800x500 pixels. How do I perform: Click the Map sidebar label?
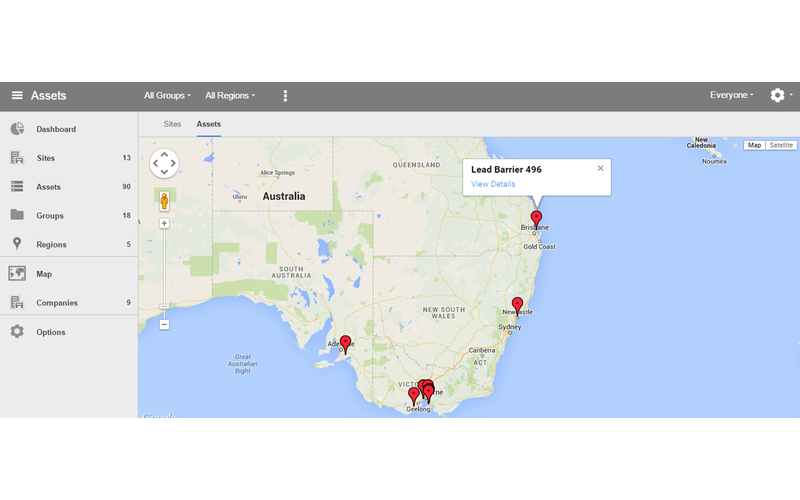pyautogui.click(x=44, y=274)
